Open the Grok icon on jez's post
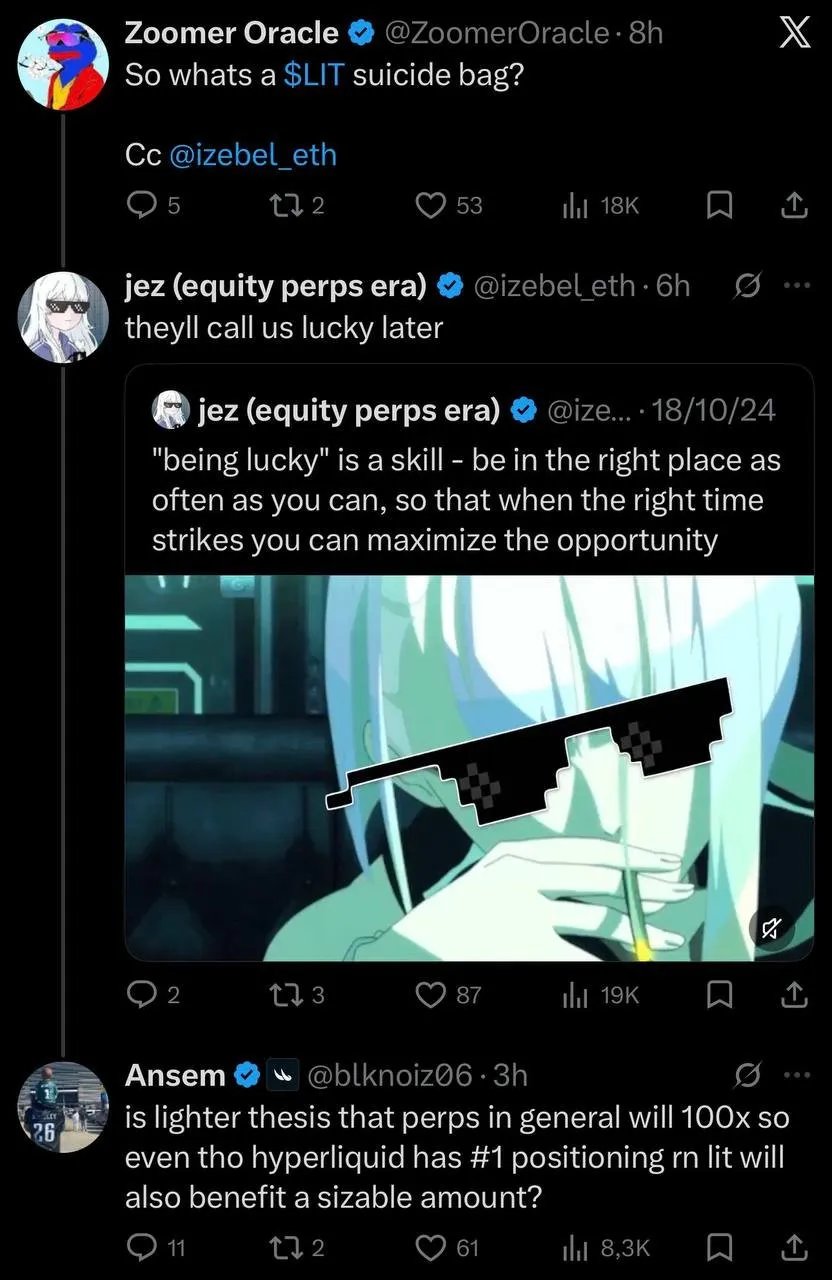Image resolution: width=832 pixels, height=1280 pixels. pos(746,286)
